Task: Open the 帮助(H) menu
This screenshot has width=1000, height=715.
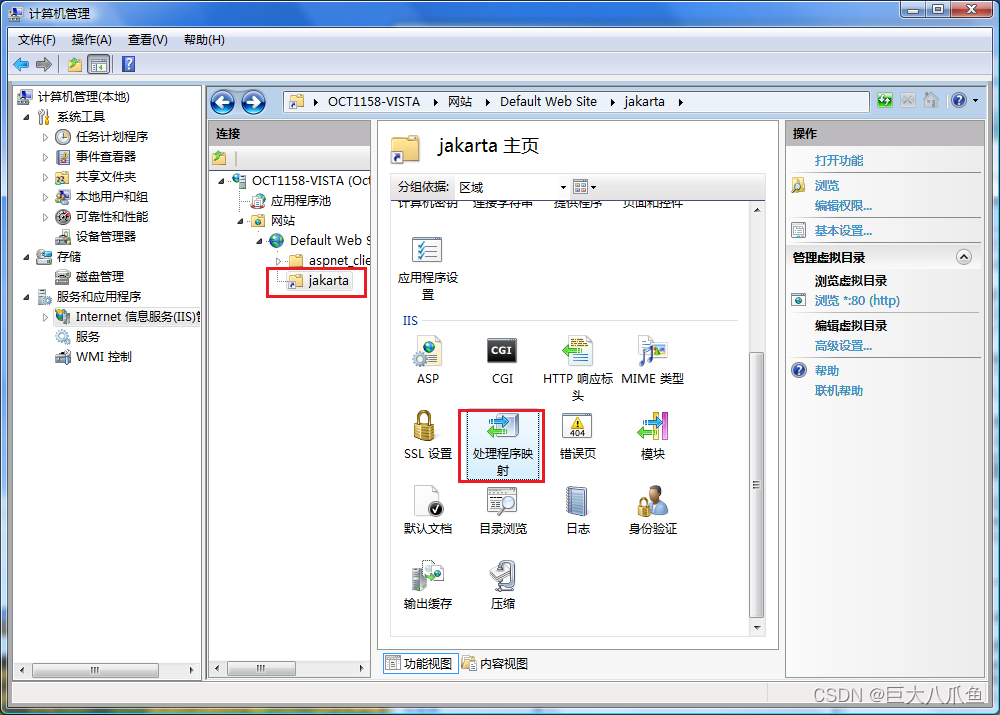Action: point(204,40)
